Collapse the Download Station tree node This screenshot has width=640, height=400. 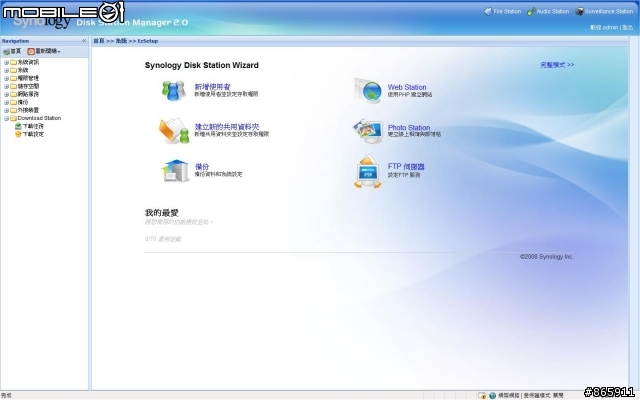point(6,118)
